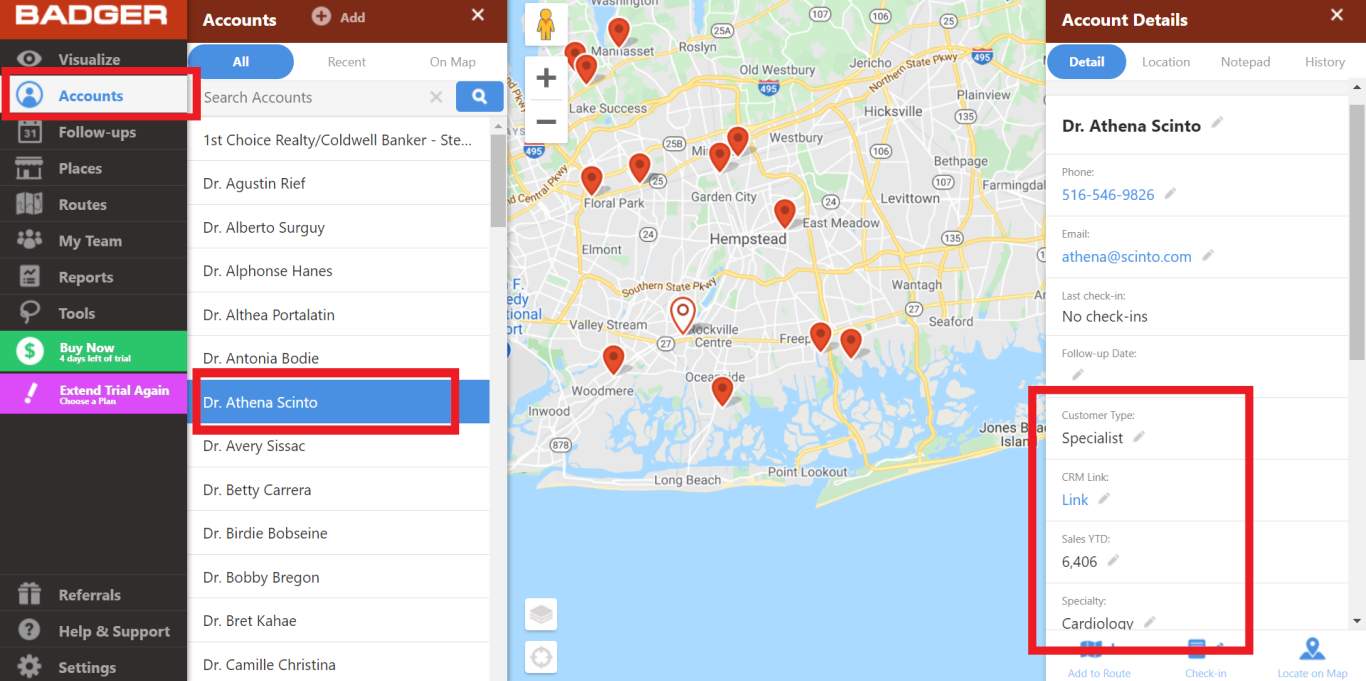
Task: Click the Add to Route icon
Action: click(x=1091, y=648)
